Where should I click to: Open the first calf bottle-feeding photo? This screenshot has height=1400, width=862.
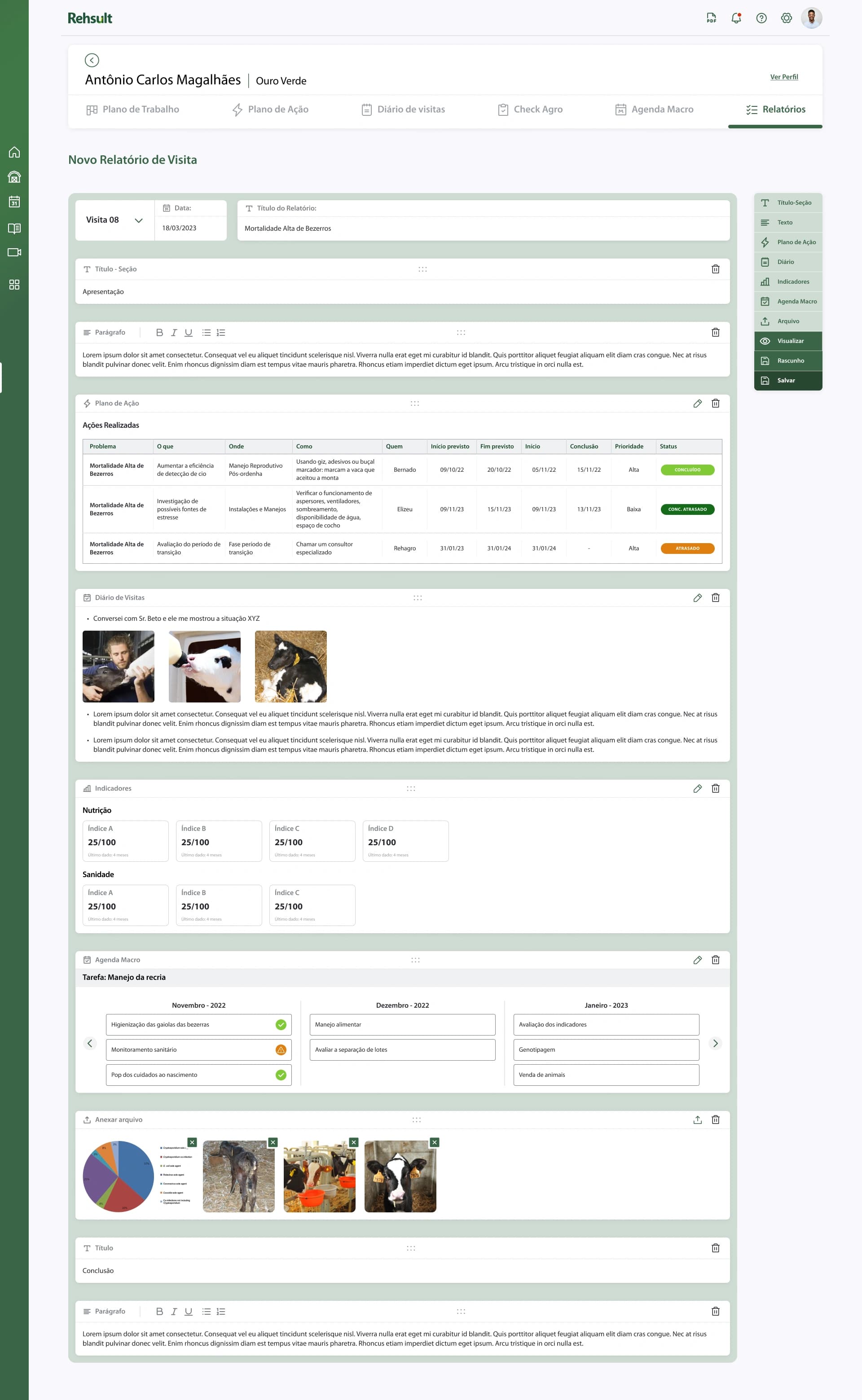coord(119,666)
